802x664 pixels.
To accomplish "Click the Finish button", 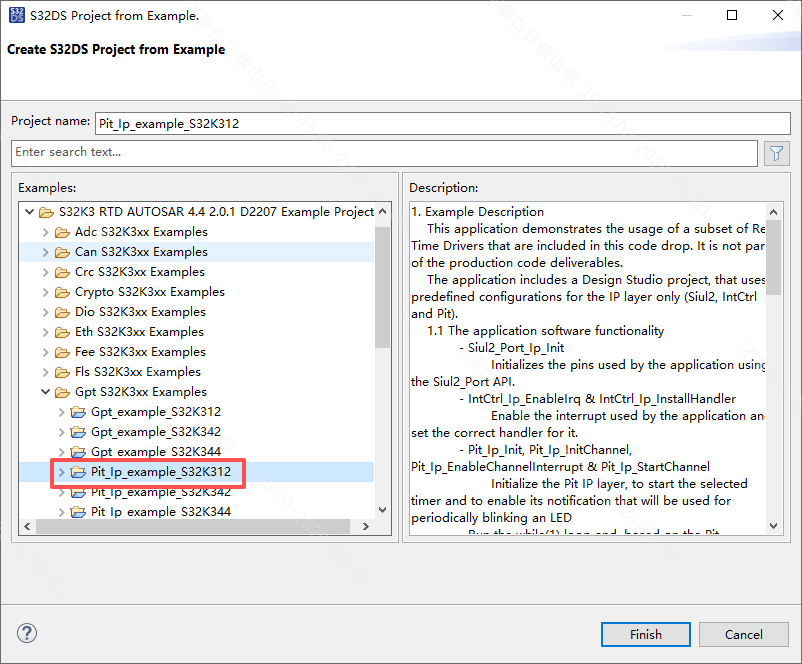I will (x=645, y=634).
